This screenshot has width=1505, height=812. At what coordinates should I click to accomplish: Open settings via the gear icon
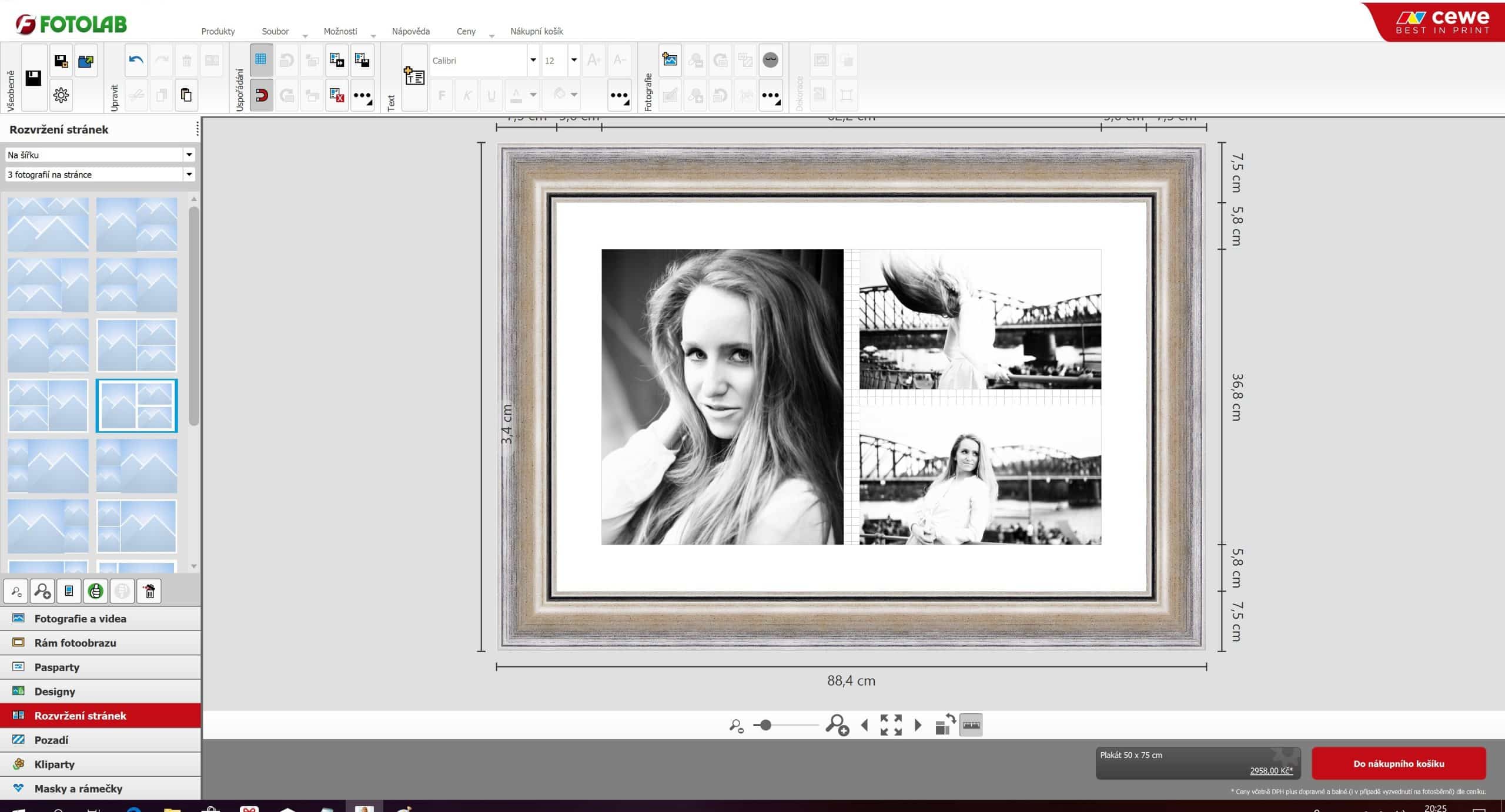[61, 95]
